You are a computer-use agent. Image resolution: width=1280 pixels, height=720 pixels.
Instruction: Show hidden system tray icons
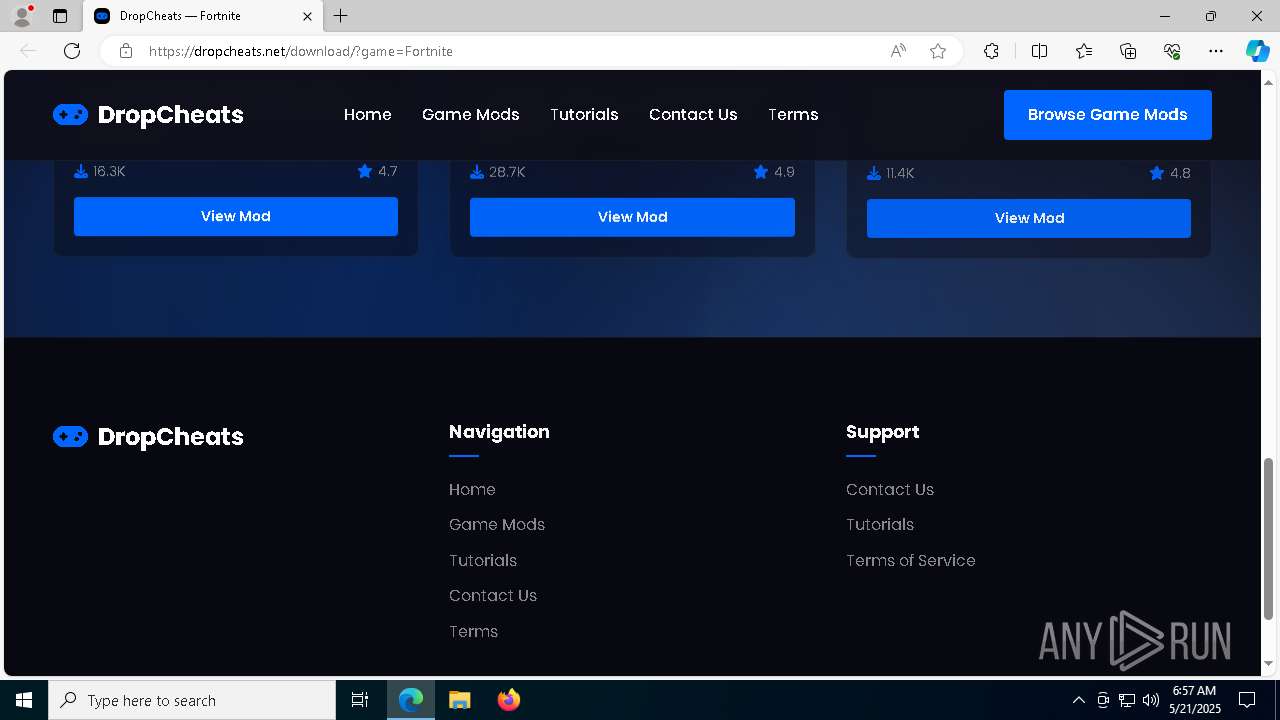point(1078,700)
